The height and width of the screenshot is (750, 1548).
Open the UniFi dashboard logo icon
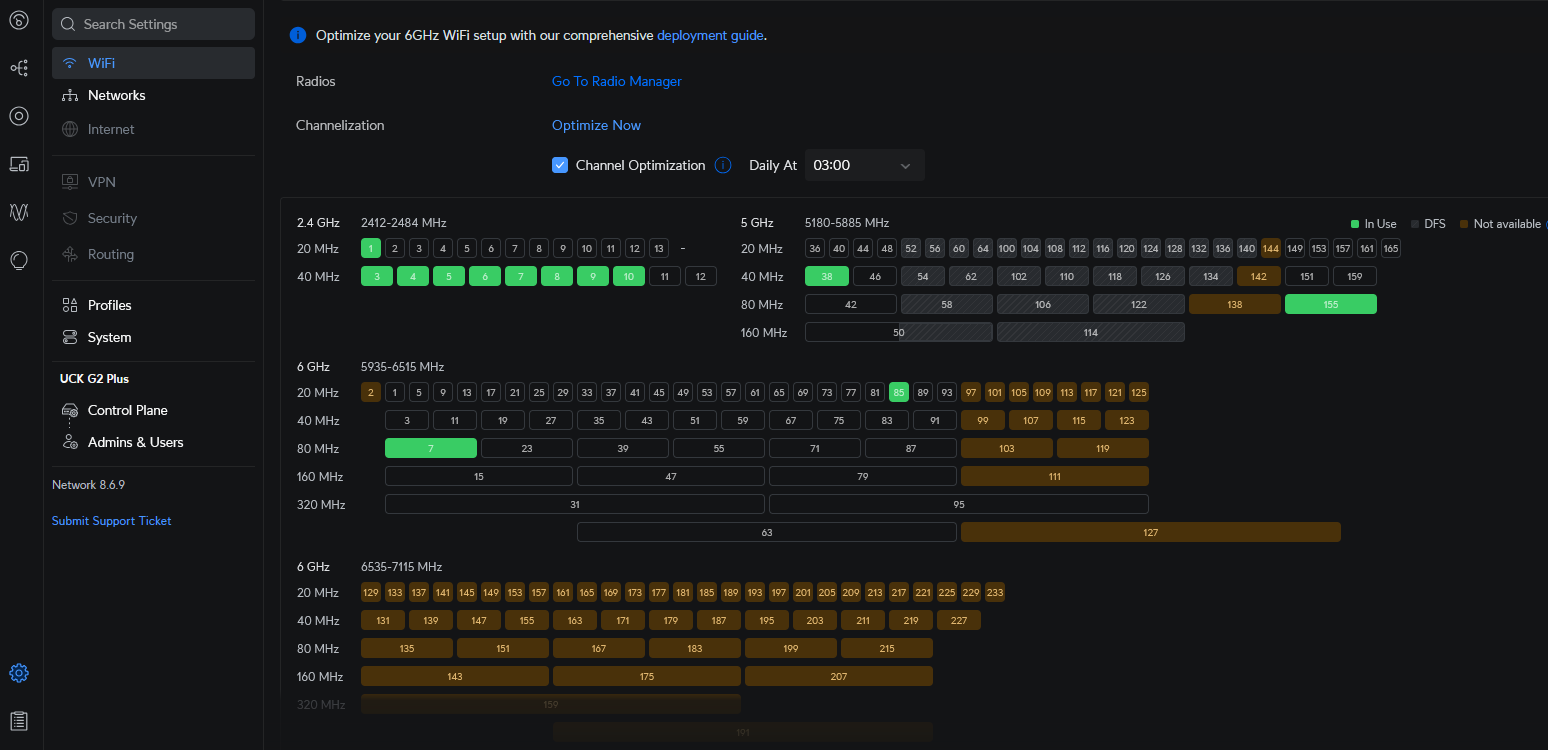click(x=18, y=20)
